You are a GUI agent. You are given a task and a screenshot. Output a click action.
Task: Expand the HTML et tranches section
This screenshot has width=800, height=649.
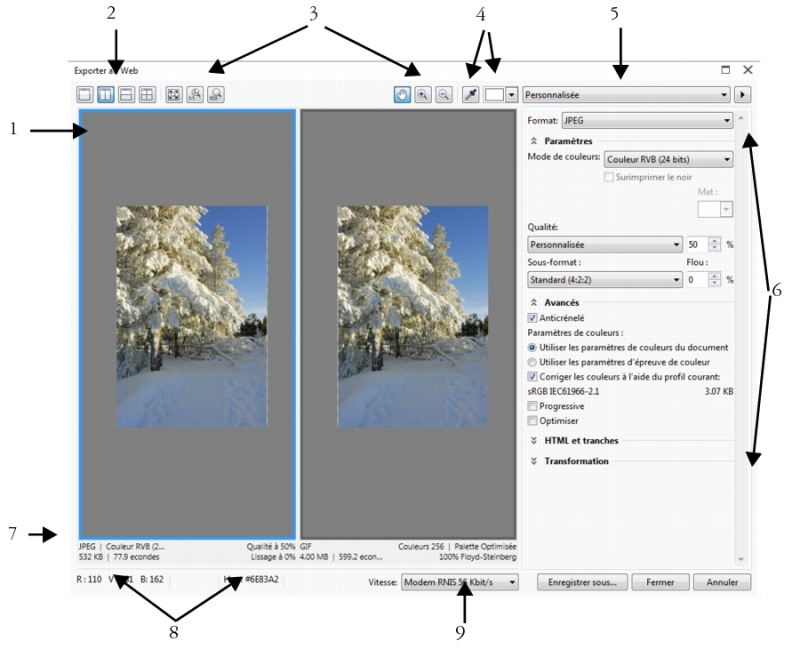tap(580, 440)
